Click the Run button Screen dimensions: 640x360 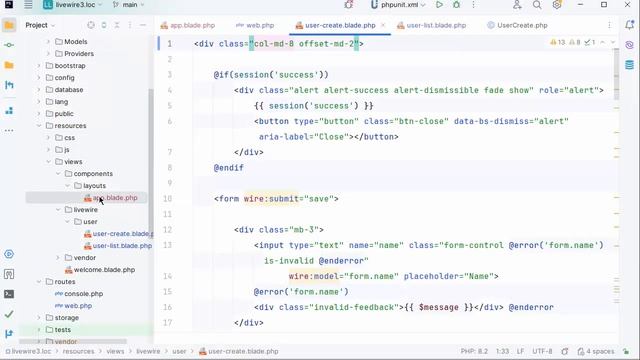[x=439, y=5]
